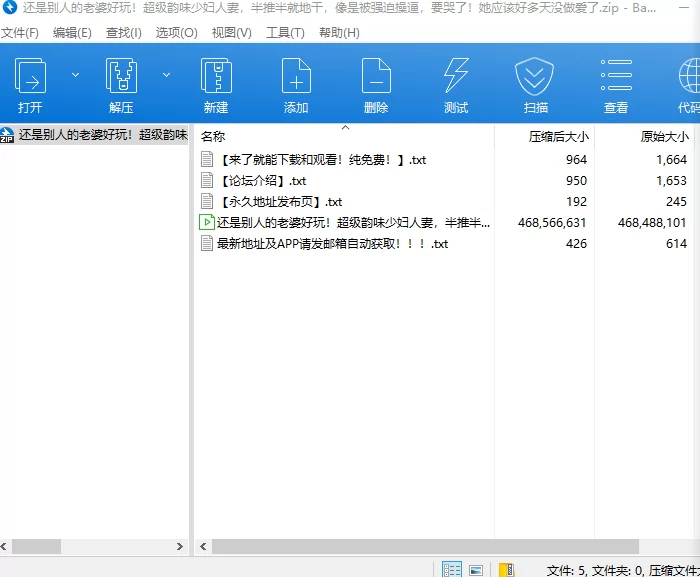Screen dimensions: 700x577
Task: Open the 文件(F) menu
Action: [x=20, y=33]
